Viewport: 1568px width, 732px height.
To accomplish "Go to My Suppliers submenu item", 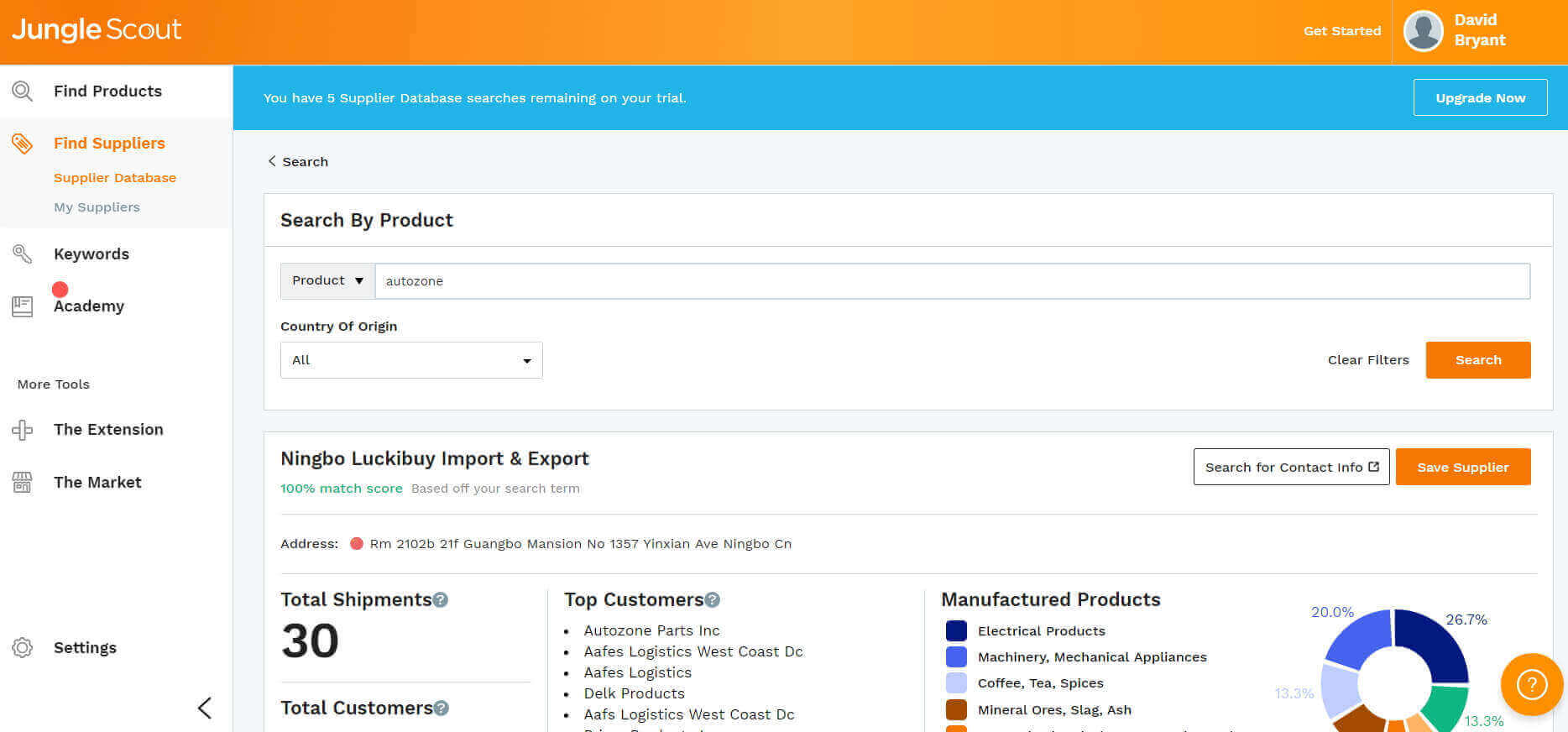I will tap(97, 207).
